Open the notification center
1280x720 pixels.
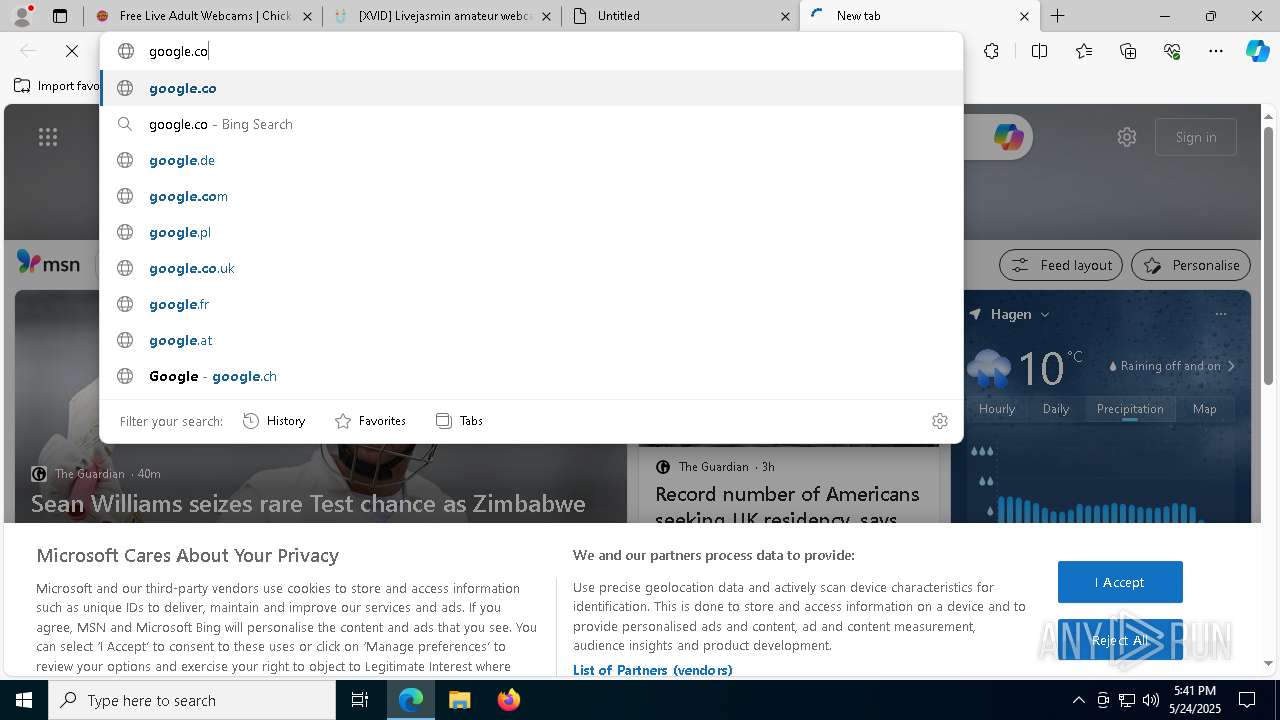tap(1247, 700)
